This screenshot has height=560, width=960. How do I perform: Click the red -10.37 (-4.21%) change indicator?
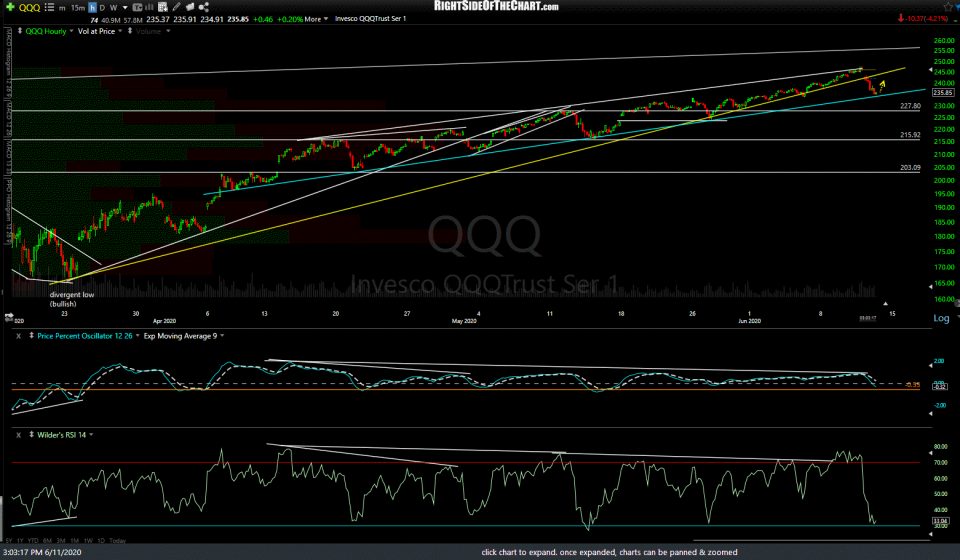point(923,18)
